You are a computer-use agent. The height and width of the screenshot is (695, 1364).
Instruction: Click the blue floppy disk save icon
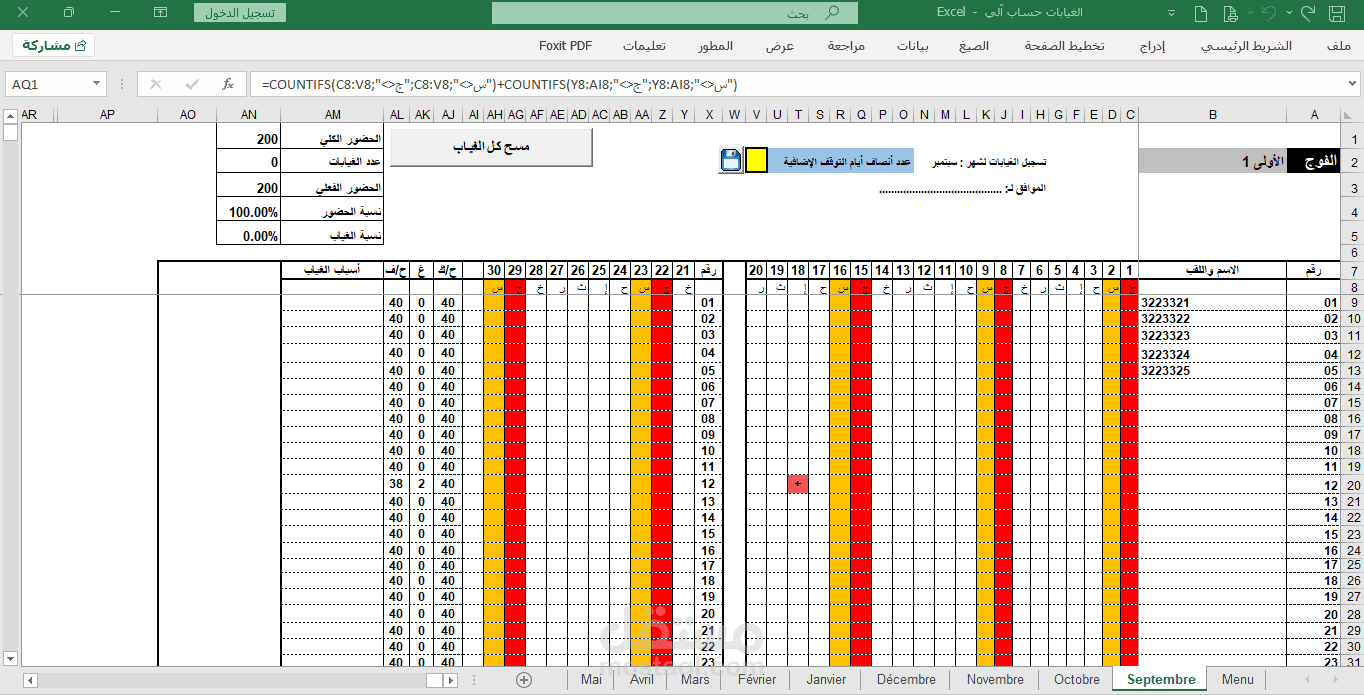point(731,160)
